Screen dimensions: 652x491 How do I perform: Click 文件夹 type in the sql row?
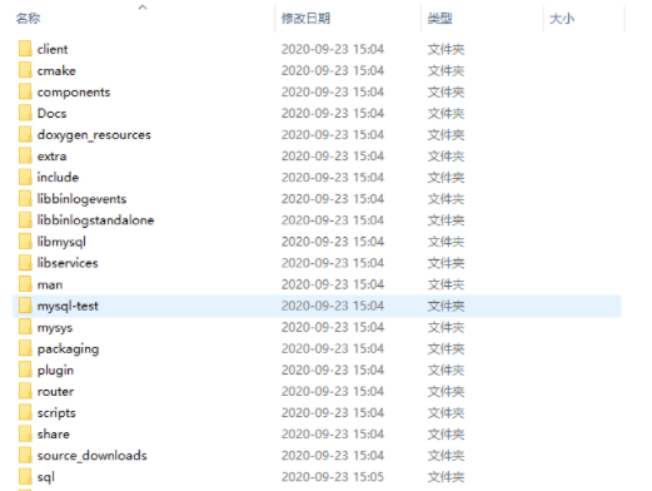pos(446,477)
